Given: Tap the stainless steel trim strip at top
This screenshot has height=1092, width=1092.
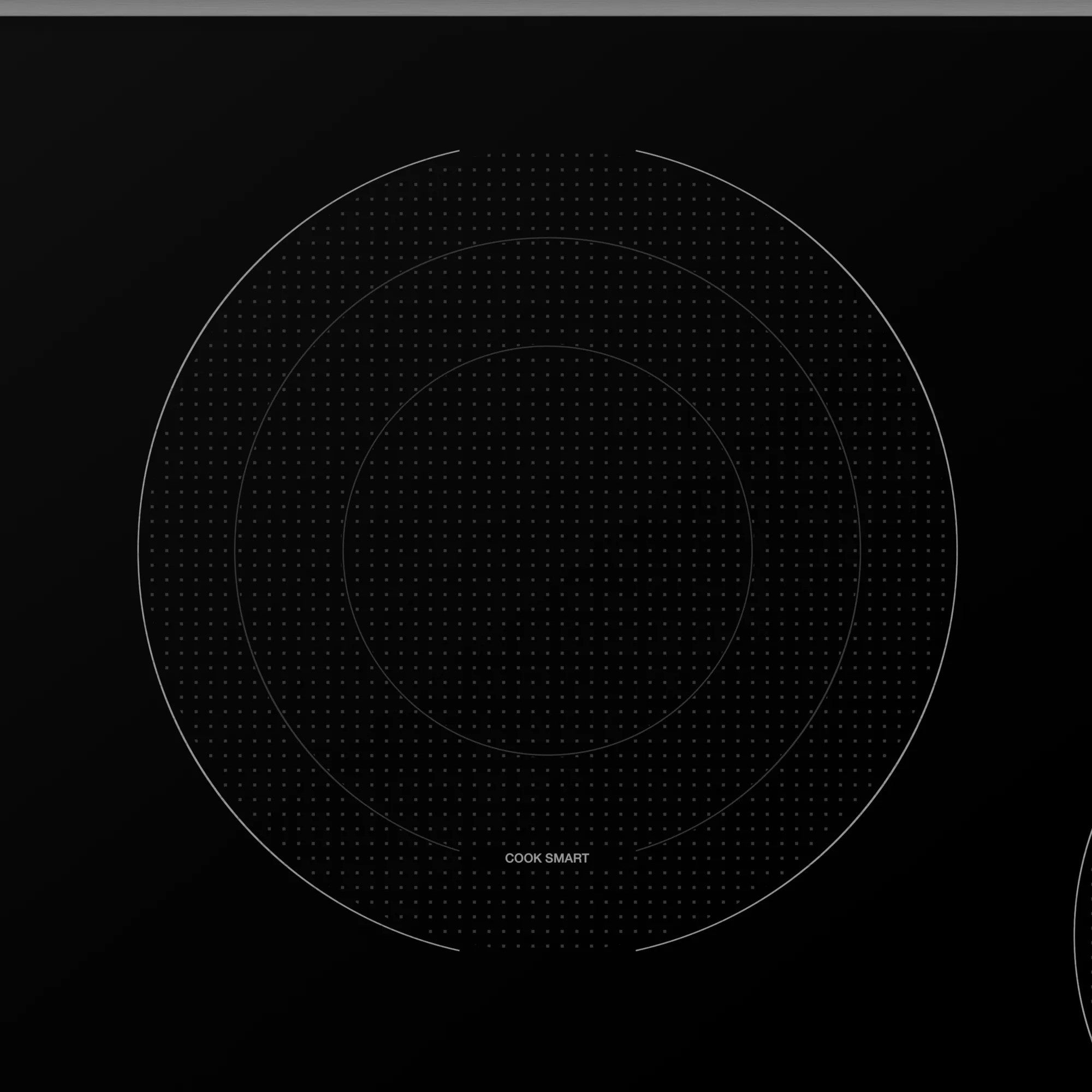Looking at the screenshot, I should point(546,5).
